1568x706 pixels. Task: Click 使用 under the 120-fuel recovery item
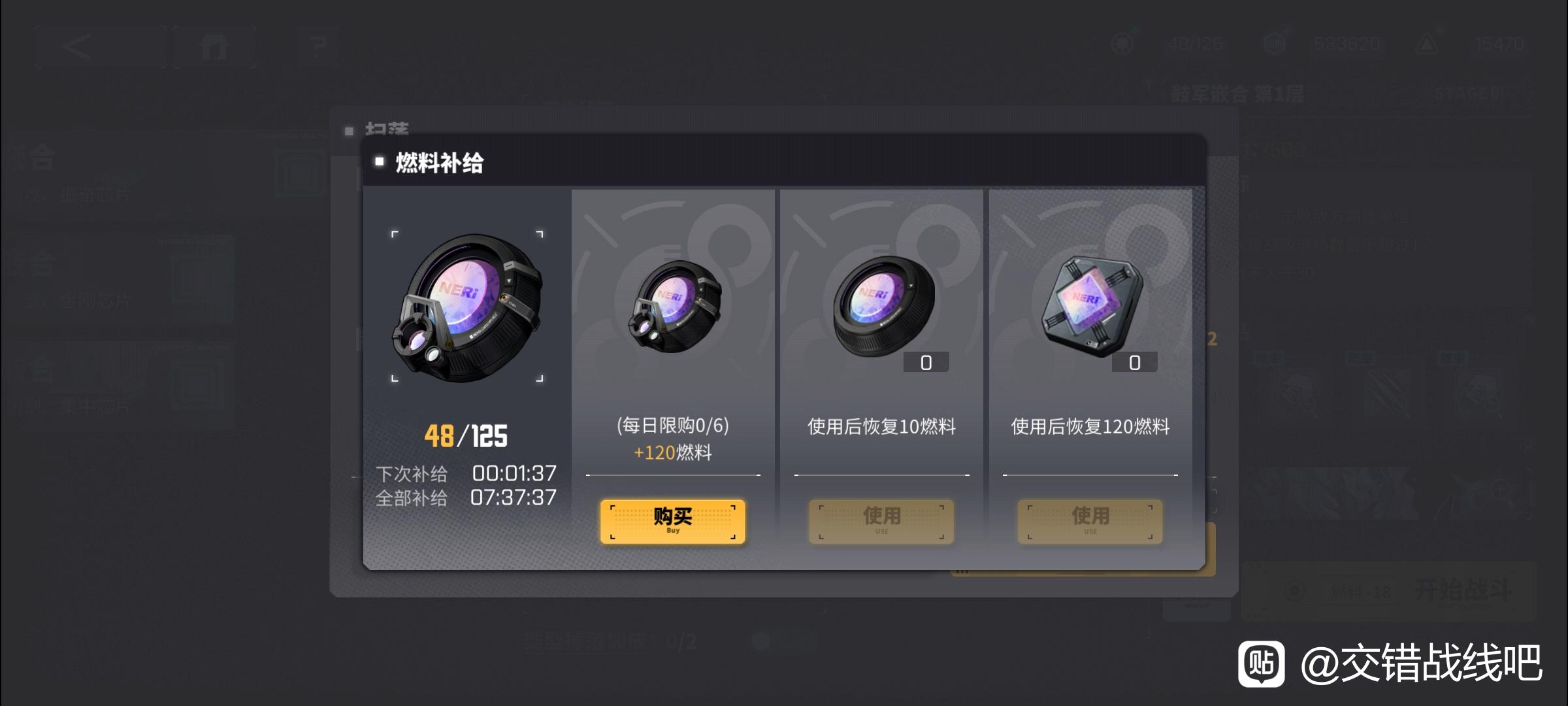coord(1090,521)
